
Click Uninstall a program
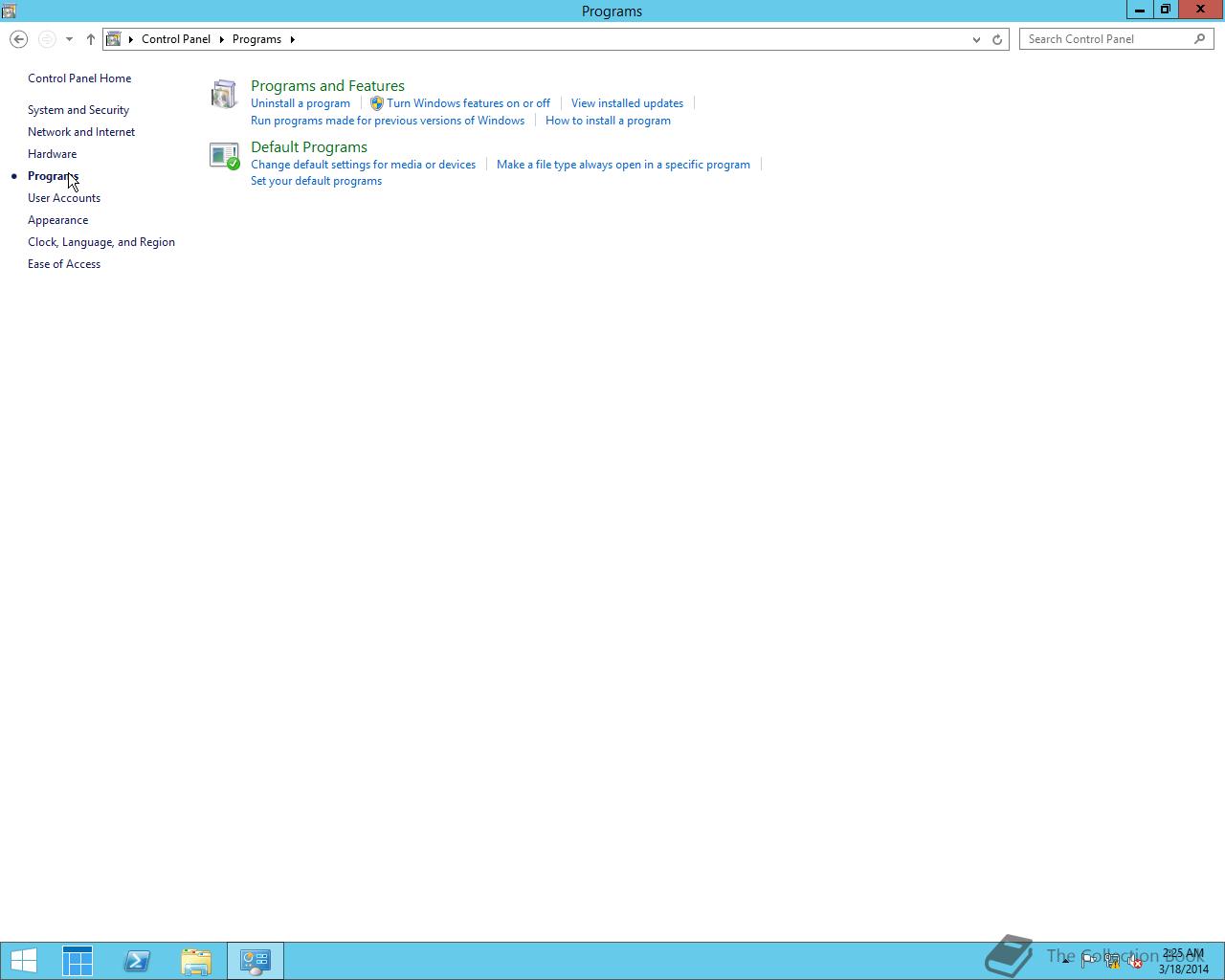(301, 103)
